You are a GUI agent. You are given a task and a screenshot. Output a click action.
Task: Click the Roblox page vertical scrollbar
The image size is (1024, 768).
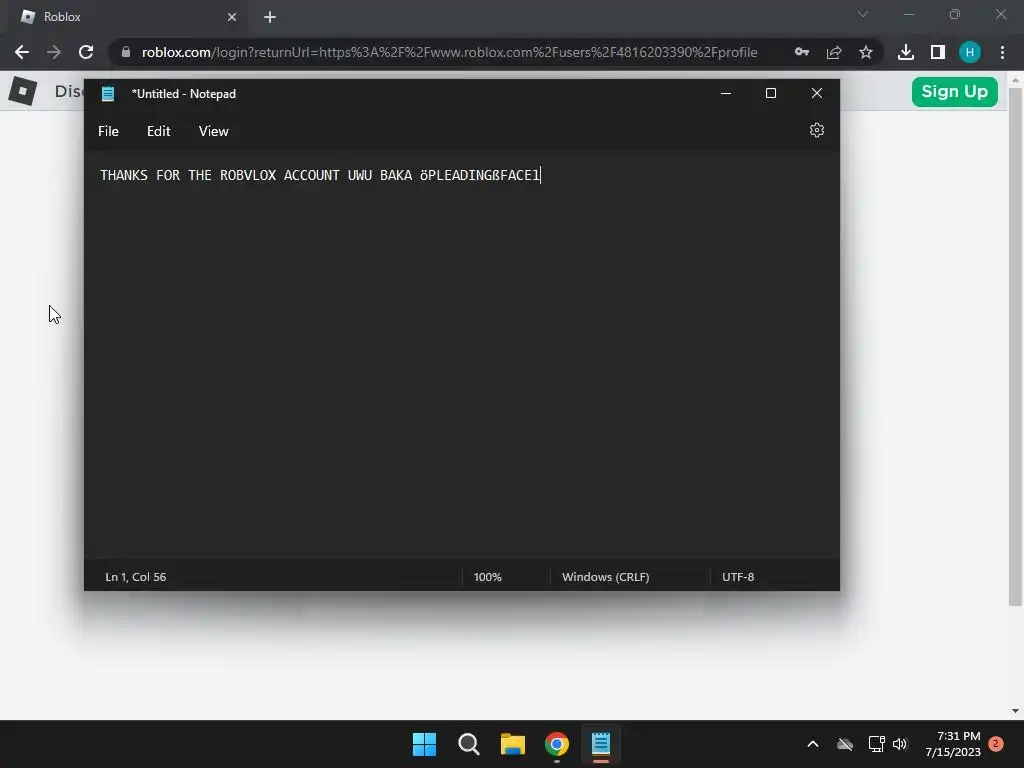(x=1015, y=347)
